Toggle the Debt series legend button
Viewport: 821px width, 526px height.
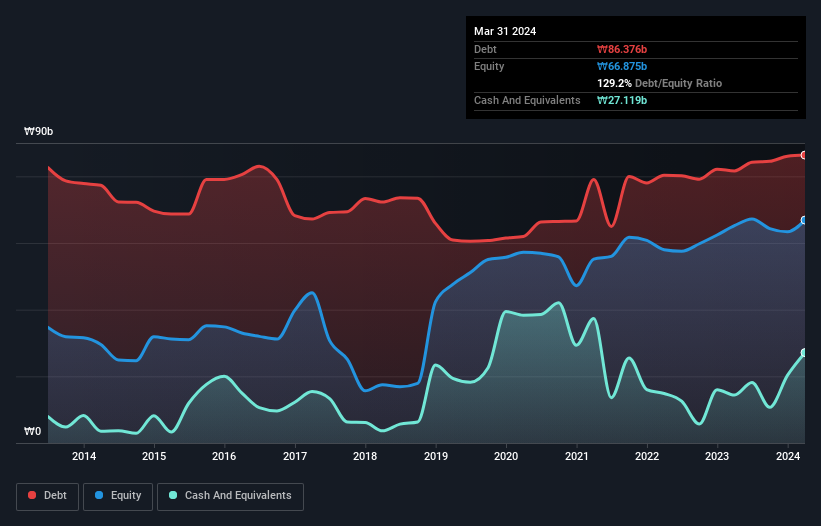(x=47, y=496)
